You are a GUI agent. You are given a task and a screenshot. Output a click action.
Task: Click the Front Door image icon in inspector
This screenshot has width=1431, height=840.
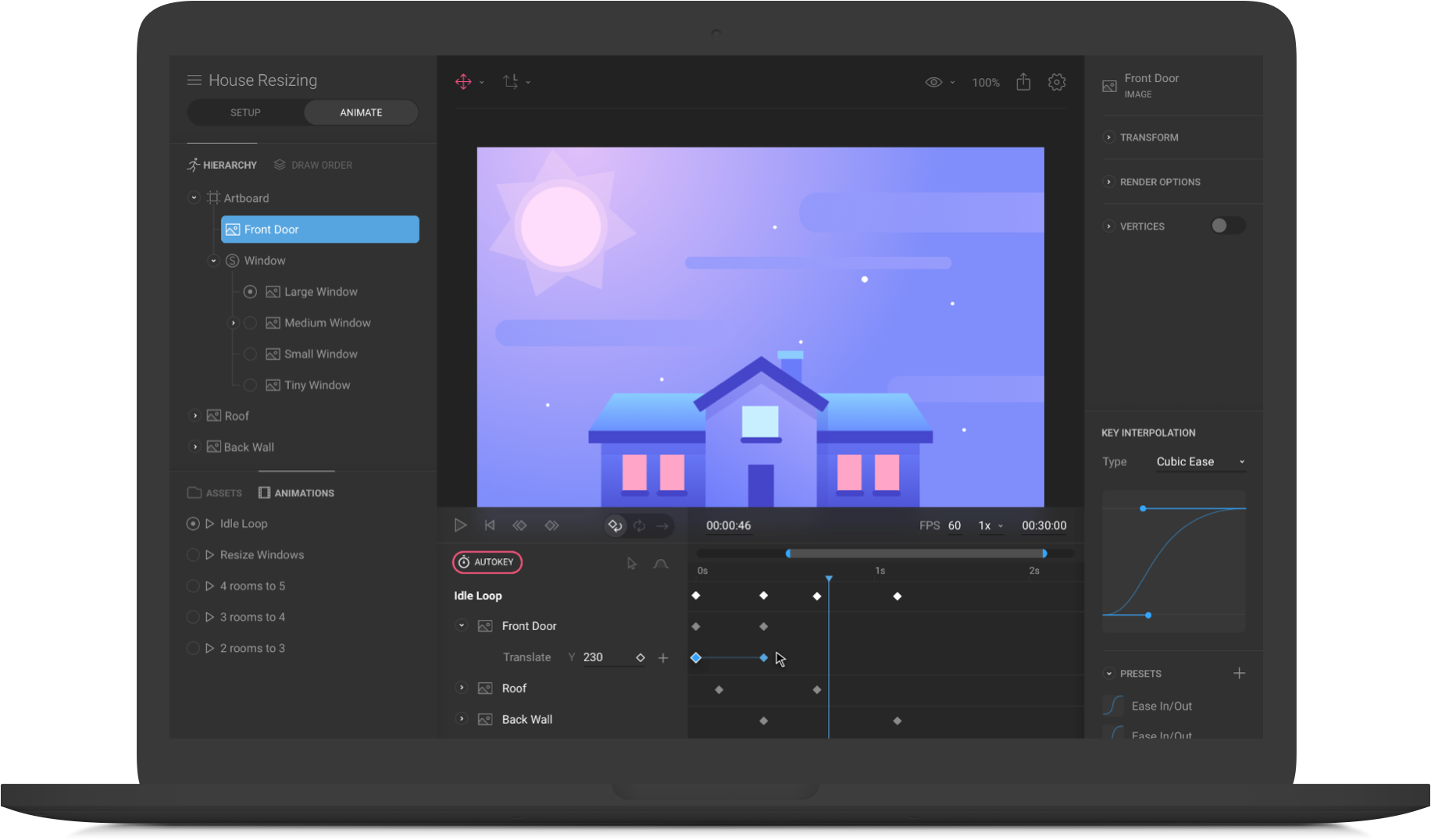coord(1109,86)
